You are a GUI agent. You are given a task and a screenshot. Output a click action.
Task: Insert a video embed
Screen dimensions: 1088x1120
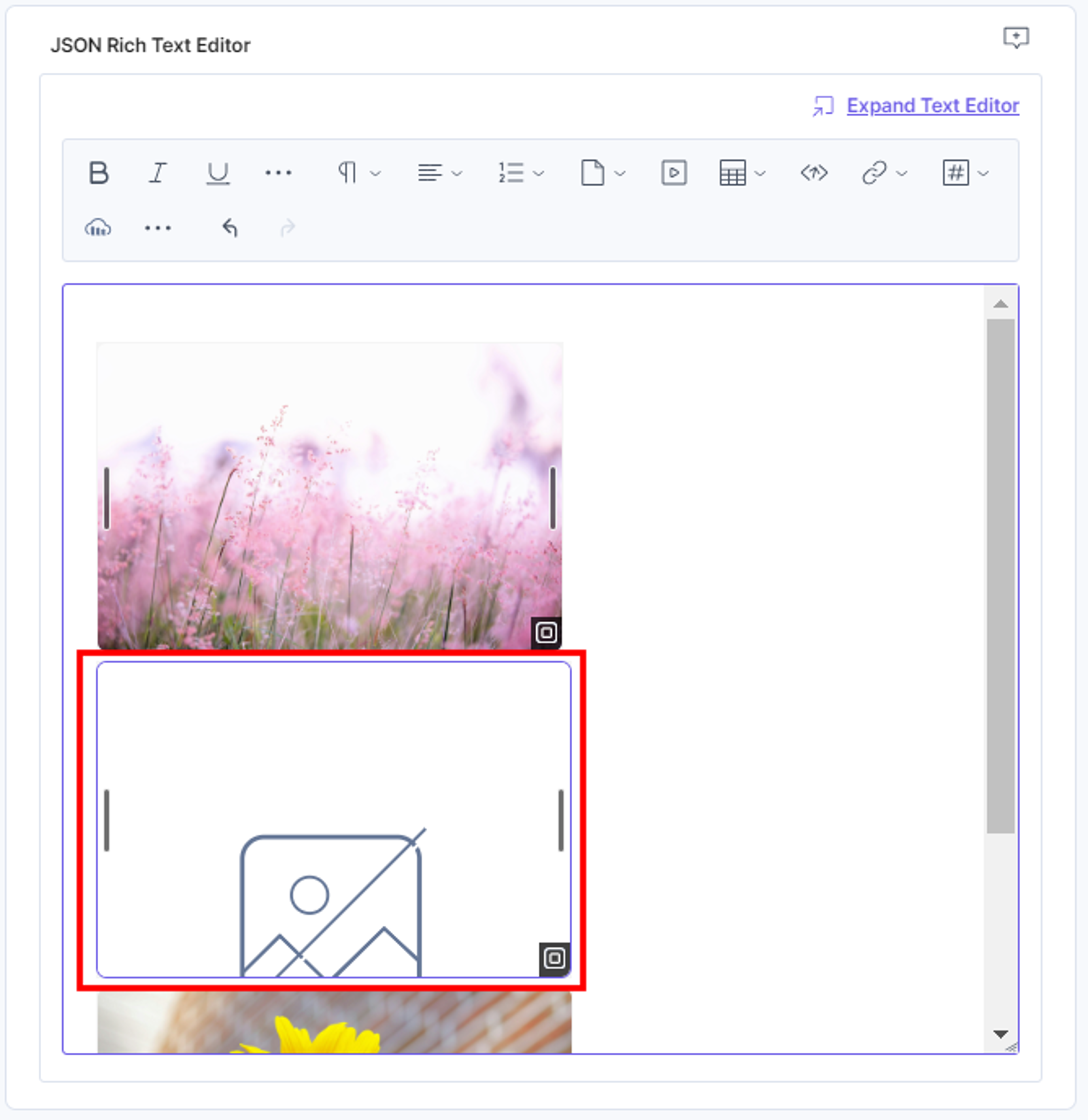[x=674, y=173]
